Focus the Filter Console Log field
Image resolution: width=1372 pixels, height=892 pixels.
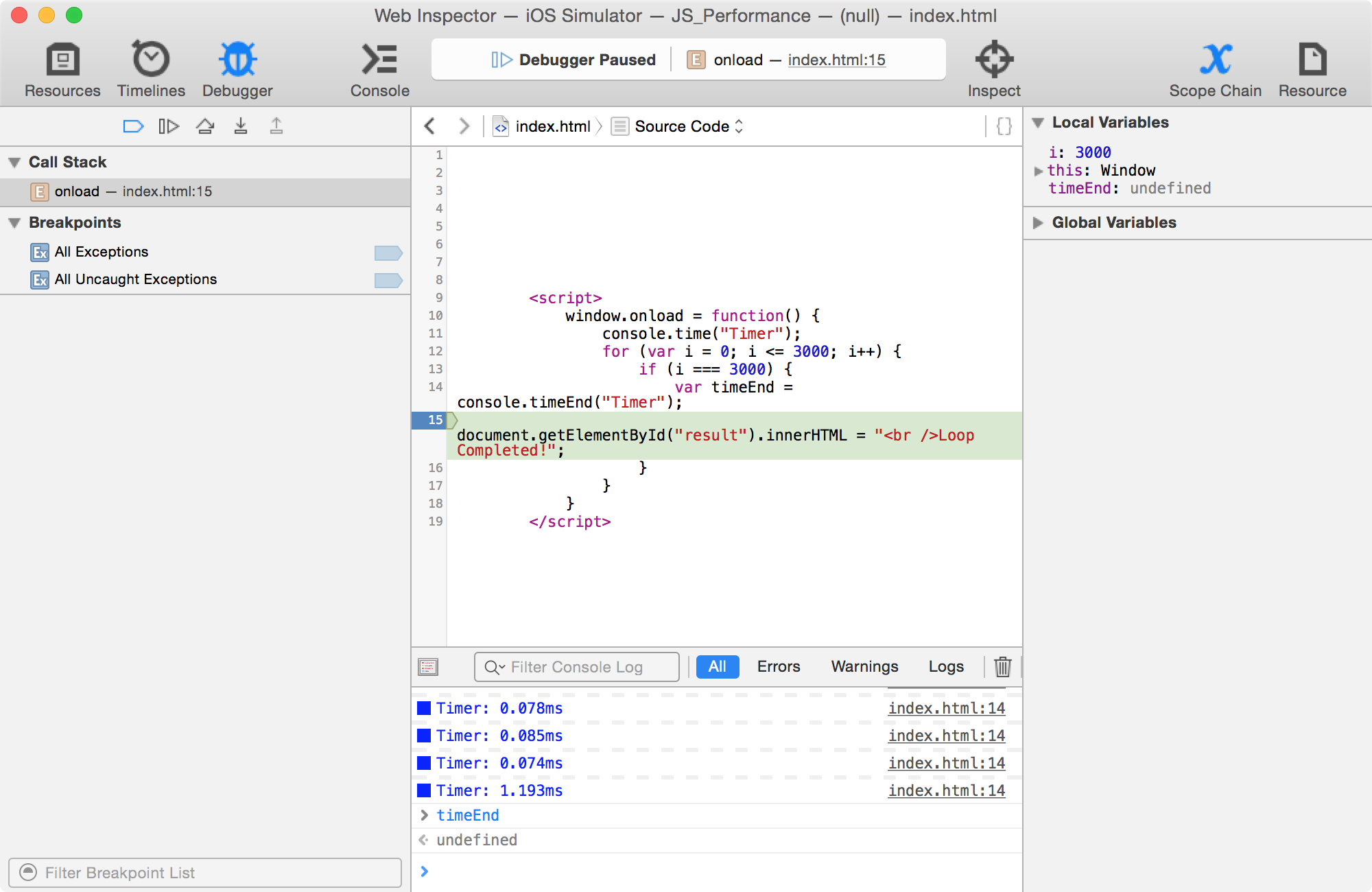[577, 667]
